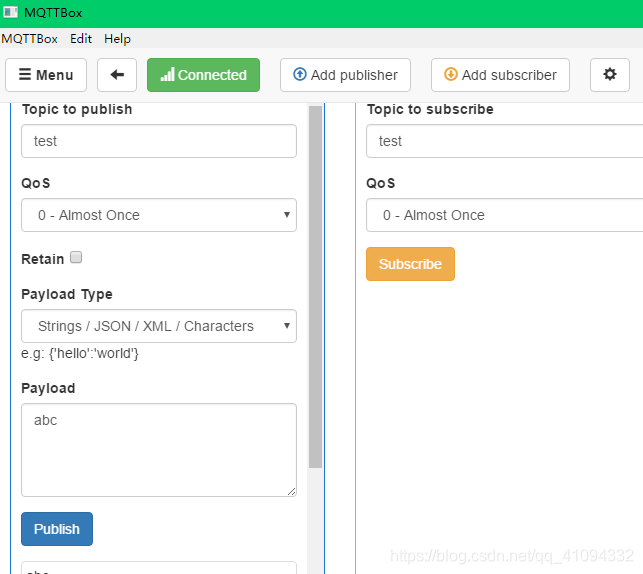Focus the Topic to publish field
The height and width of the screenshot is (574, 643).
click(159, 141)
